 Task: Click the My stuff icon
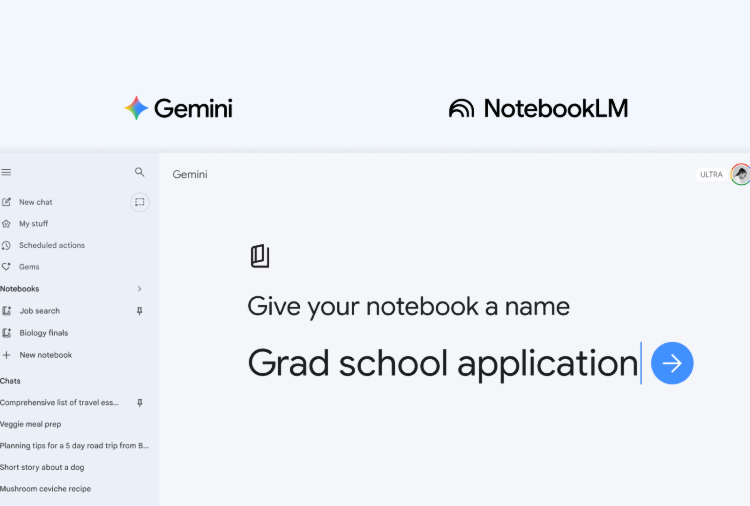pos(6,224)
